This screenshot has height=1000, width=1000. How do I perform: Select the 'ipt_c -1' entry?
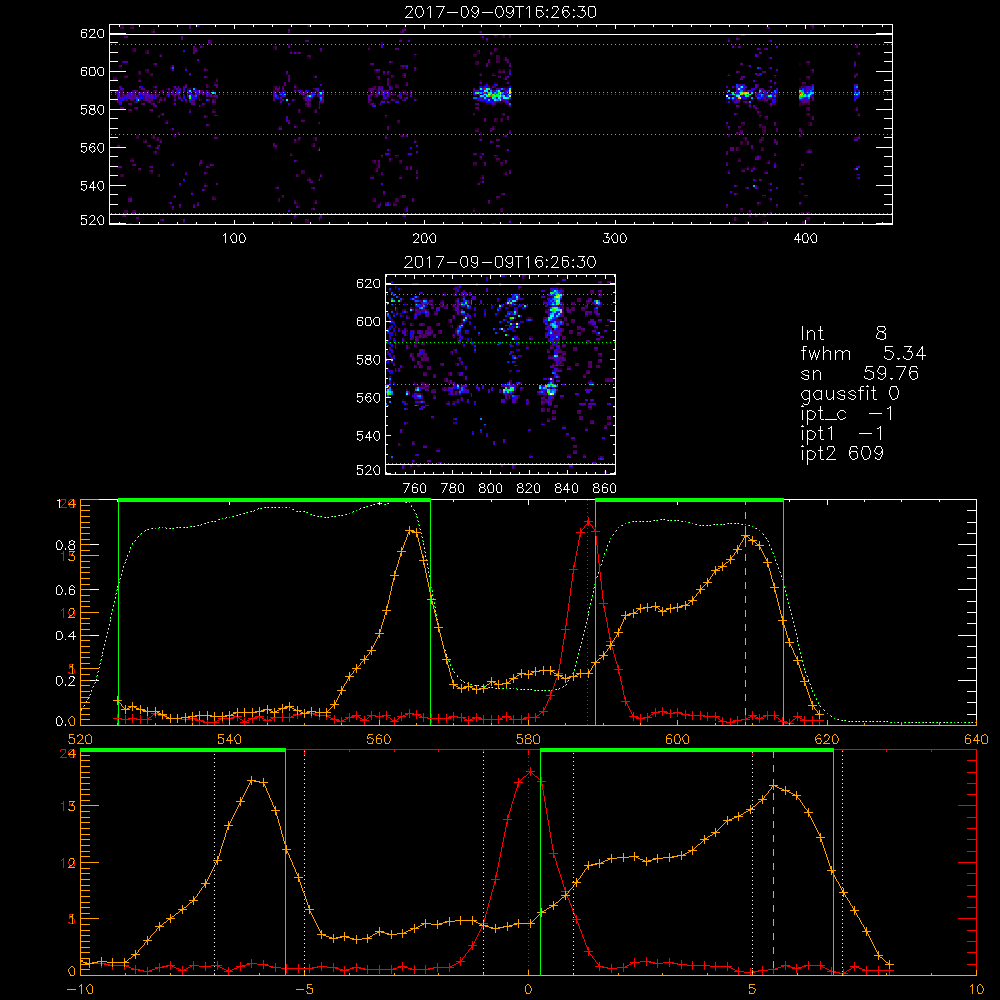click(x=847, y=414)
